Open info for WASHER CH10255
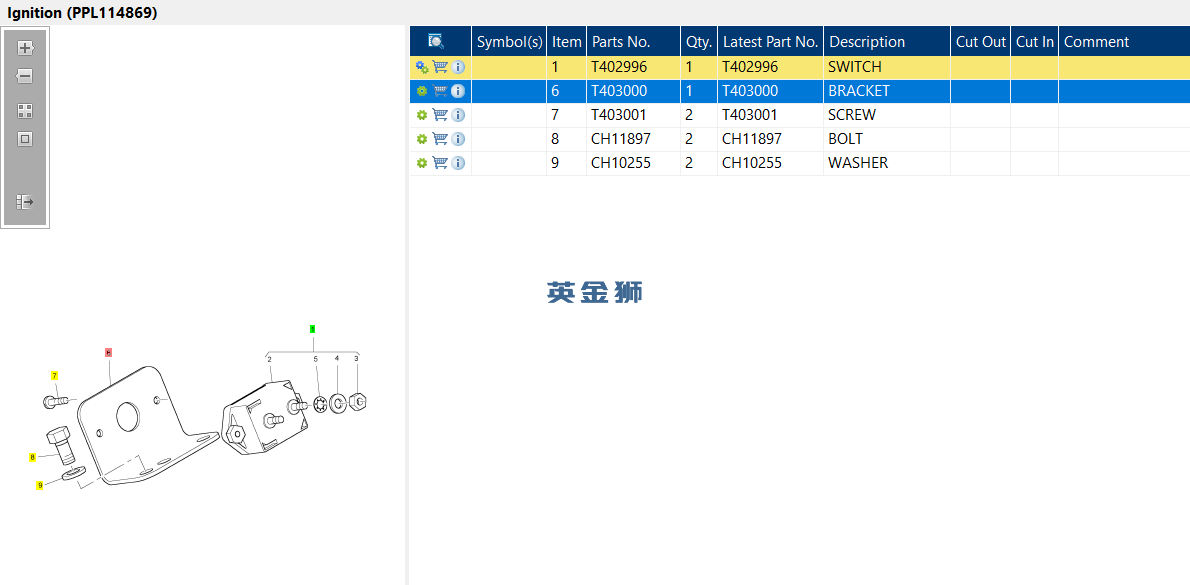Image resolution: width=1190 pixels, height=585 pixels. coord(458,163)
